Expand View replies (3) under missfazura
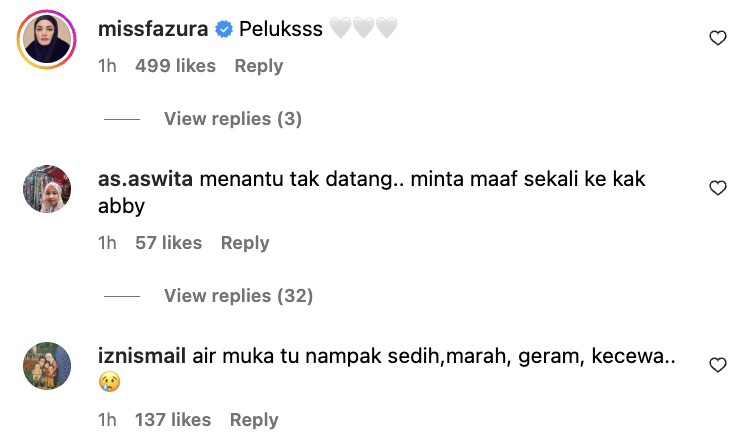This screenshot has height=444, width=740. tap(232, 119)
